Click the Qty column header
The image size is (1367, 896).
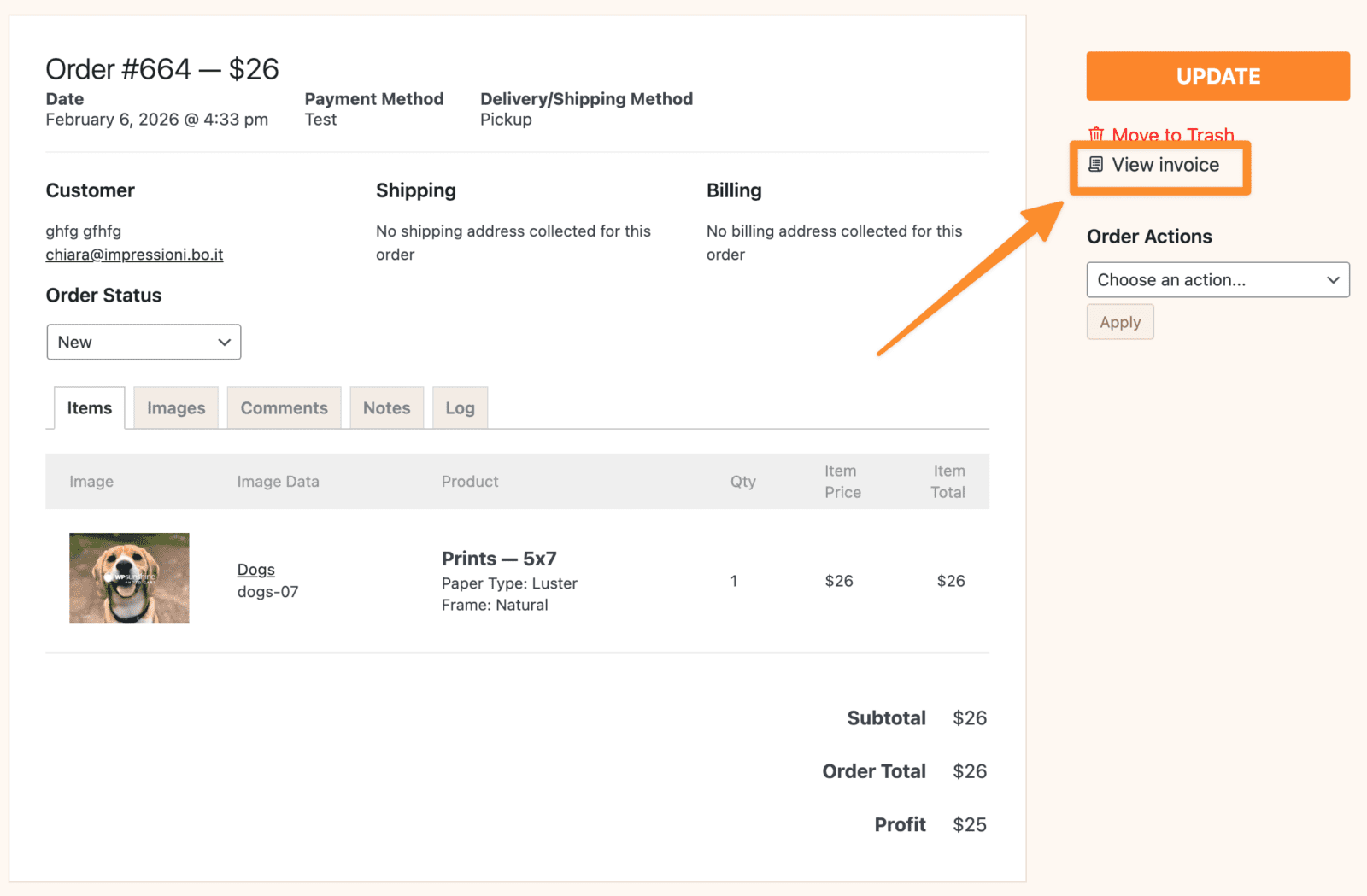coord(742,482)
